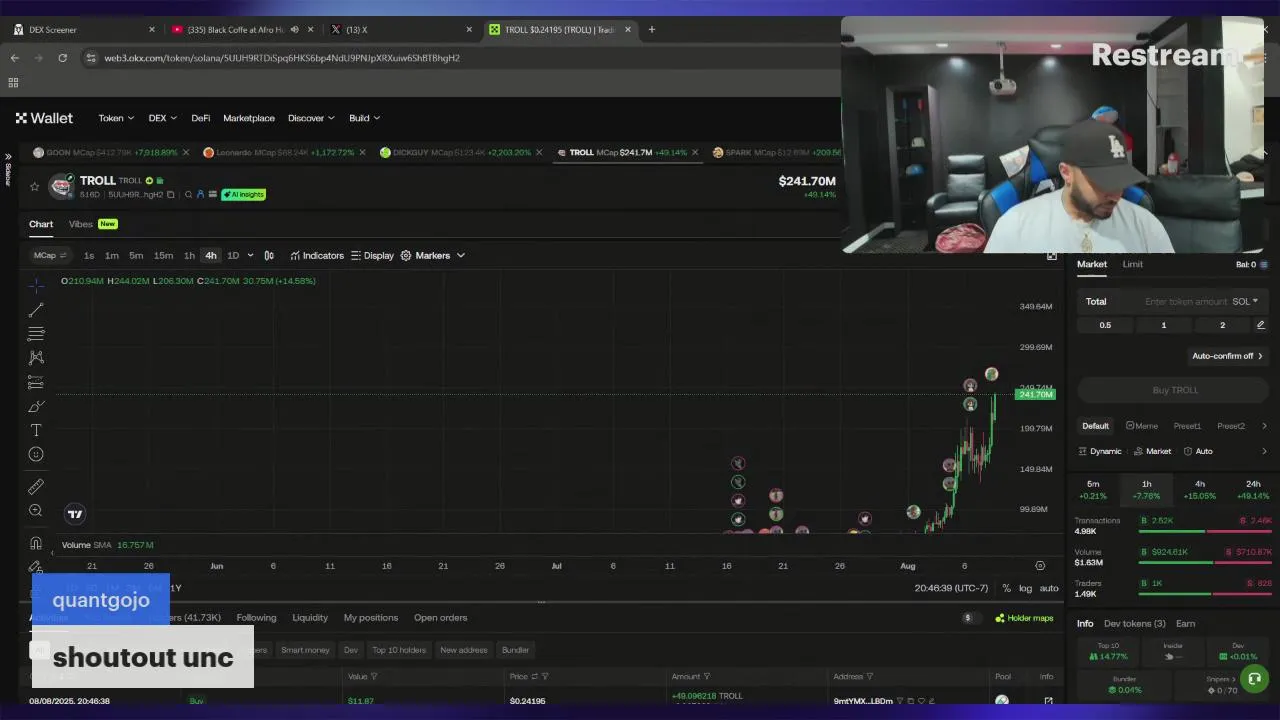
Task: Open the wallet balance icon
Action: (x=1264, y=264)
